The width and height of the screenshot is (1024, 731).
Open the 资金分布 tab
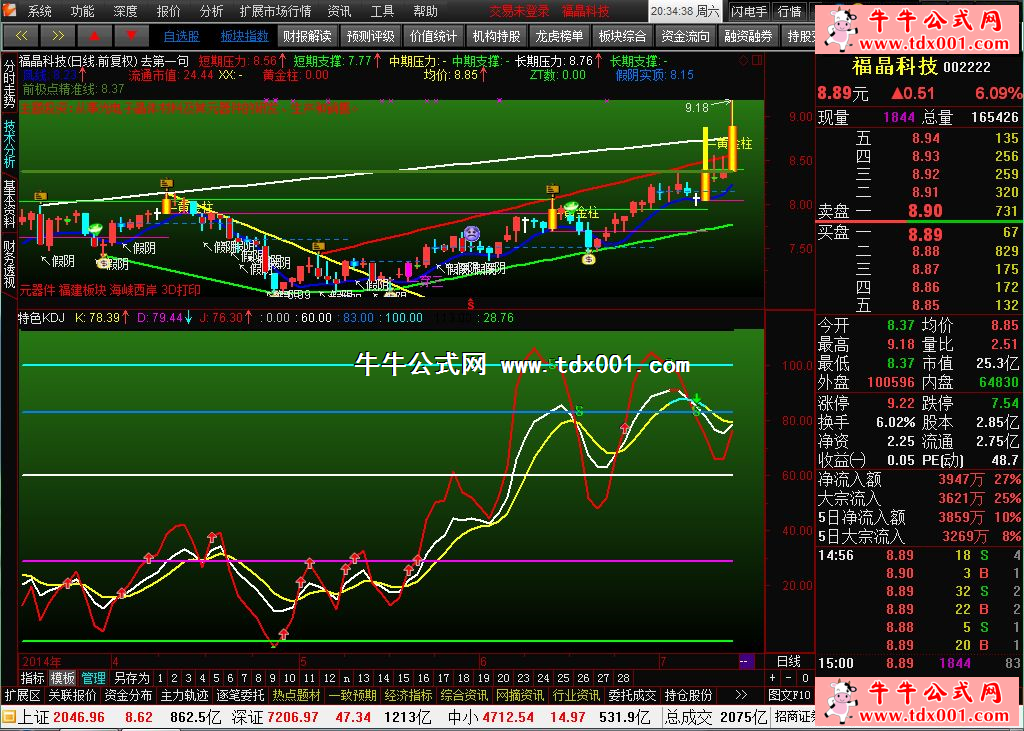[x=129, y=695]
